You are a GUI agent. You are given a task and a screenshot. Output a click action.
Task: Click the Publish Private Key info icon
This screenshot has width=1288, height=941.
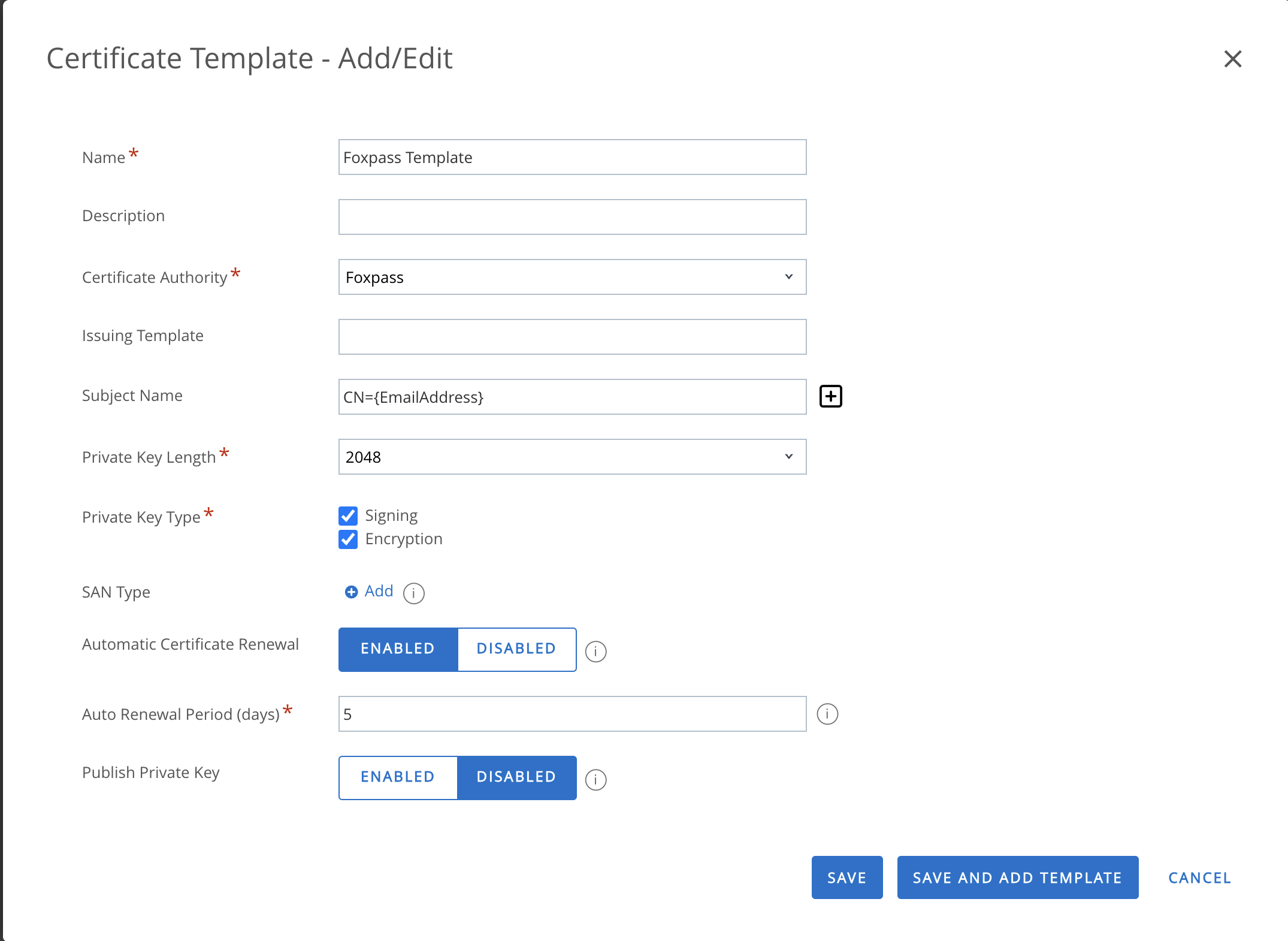click(x=596, y=779)
